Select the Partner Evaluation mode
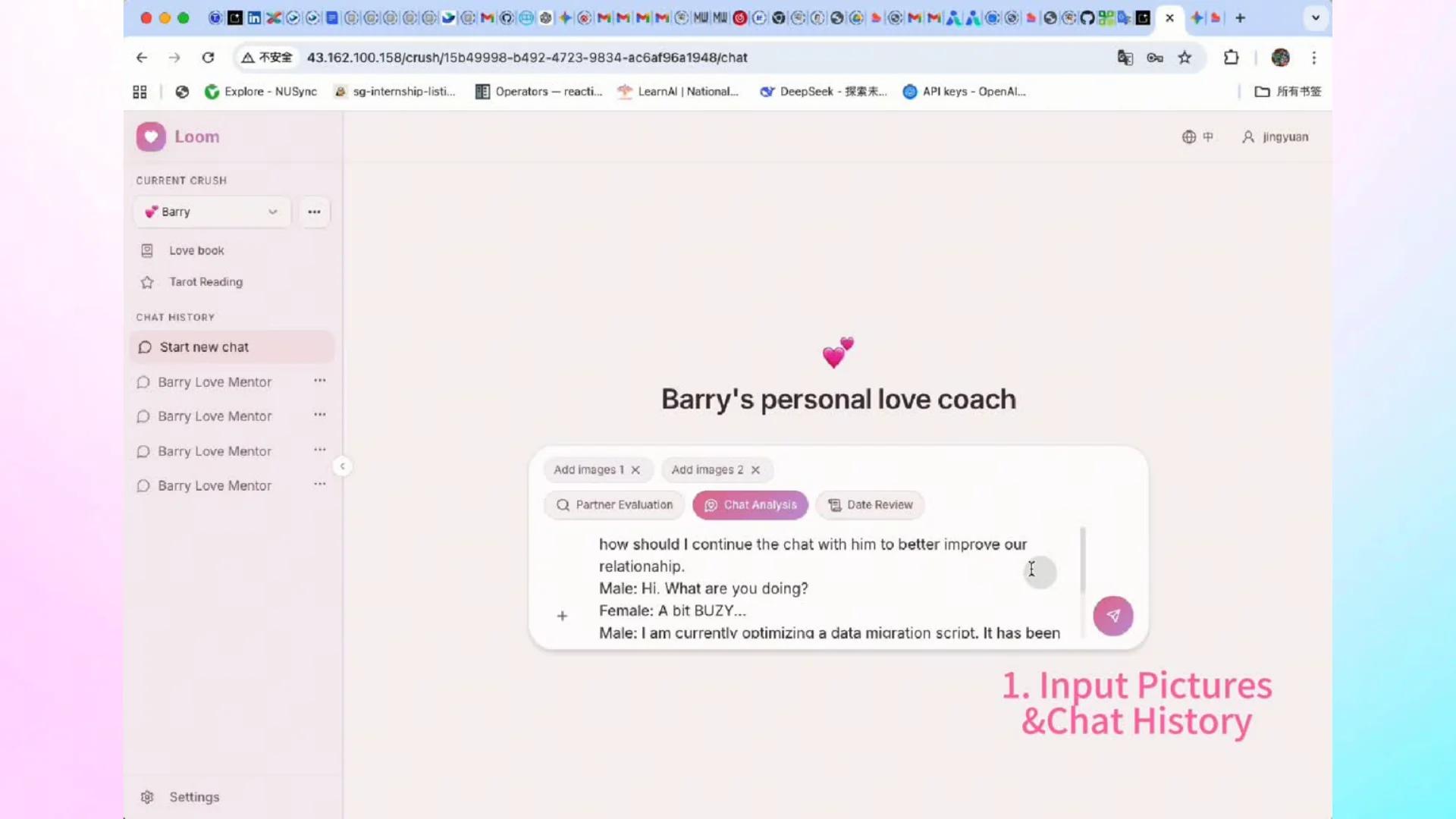The width and height of the screenshot is (1456, 819). click(614, 505)
